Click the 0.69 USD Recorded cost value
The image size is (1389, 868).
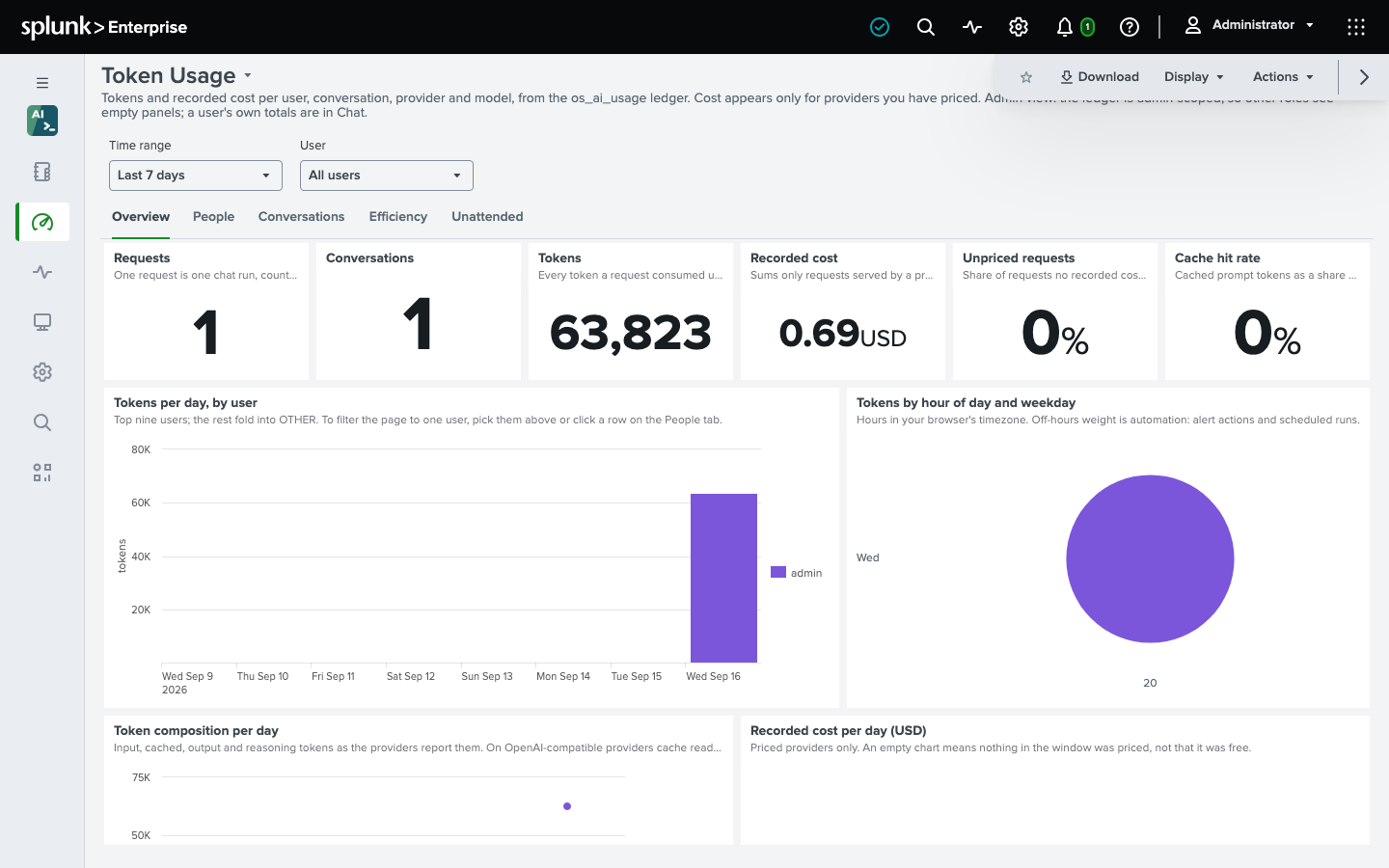(x=843, y=334)
